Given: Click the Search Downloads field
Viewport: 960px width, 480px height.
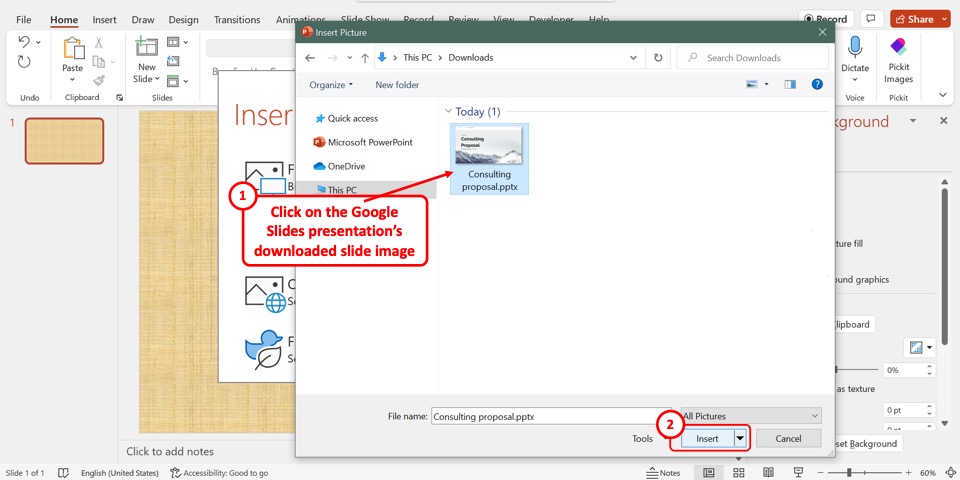Looking at the screenshot, I should tap(753, 58).
